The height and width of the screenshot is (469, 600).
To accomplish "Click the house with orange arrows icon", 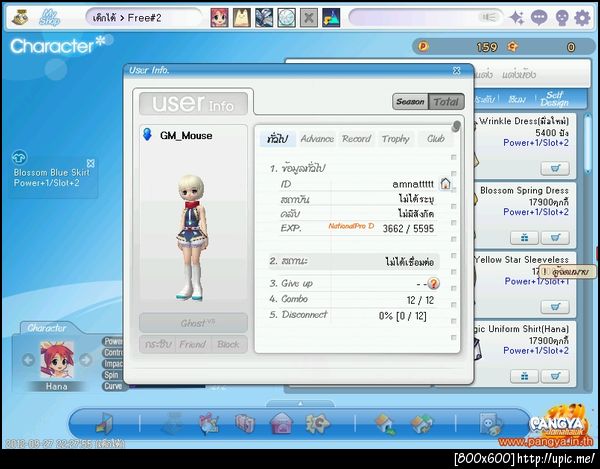I will (x=422, y=423).
